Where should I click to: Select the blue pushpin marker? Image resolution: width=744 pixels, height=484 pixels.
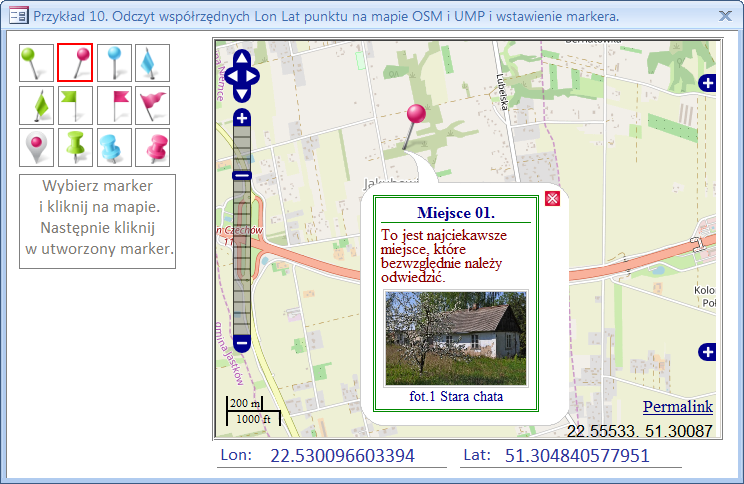pos(114,147)
